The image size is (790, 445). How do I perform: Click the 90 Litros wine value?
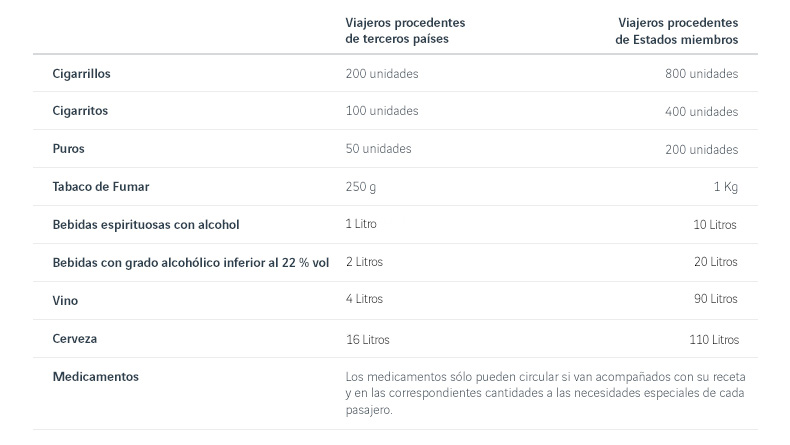coord(714,299)
